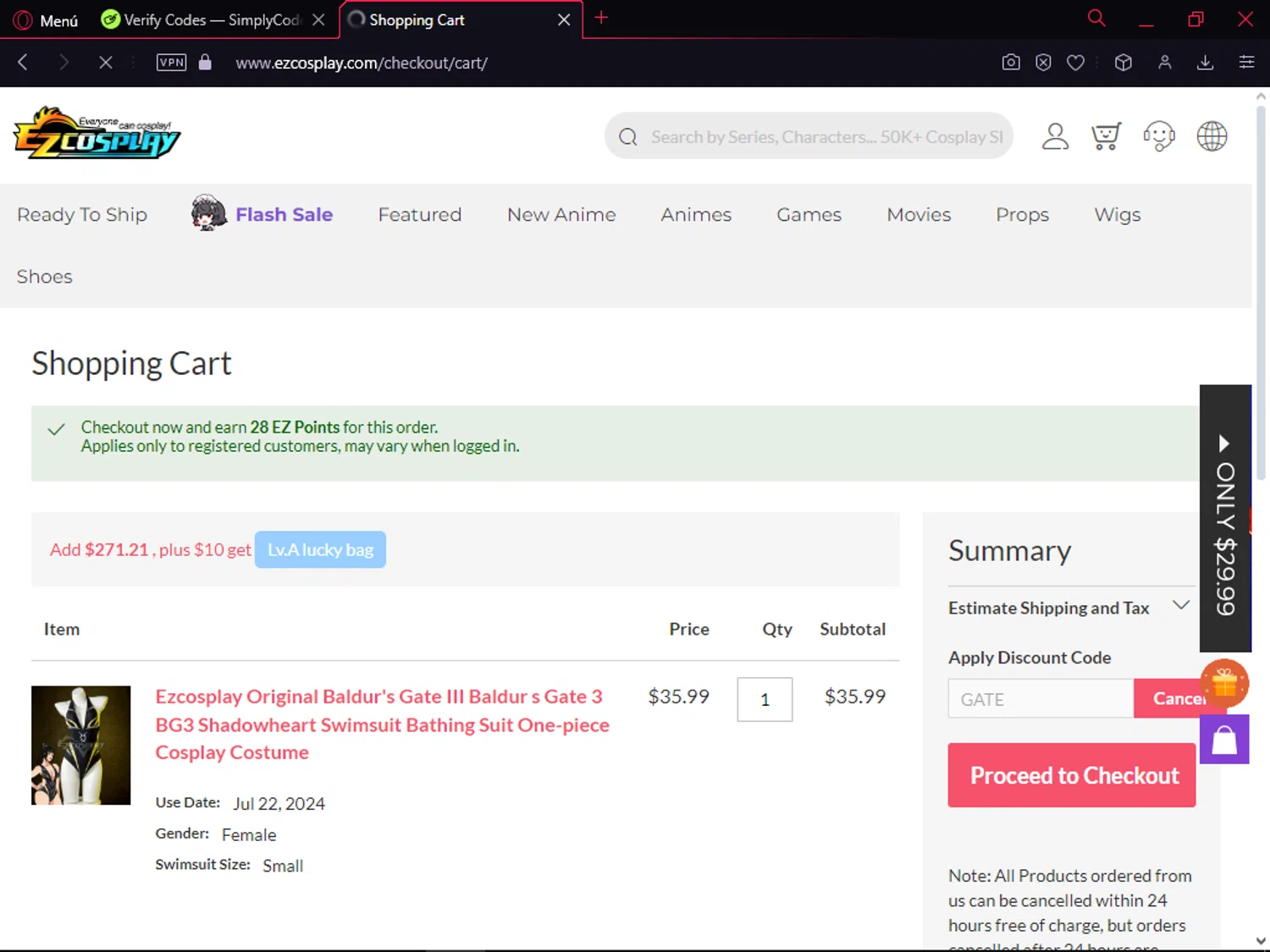Toggle the VPN badge
Image resolution: width=1270 pixels, height=952 pixels.
171,62
